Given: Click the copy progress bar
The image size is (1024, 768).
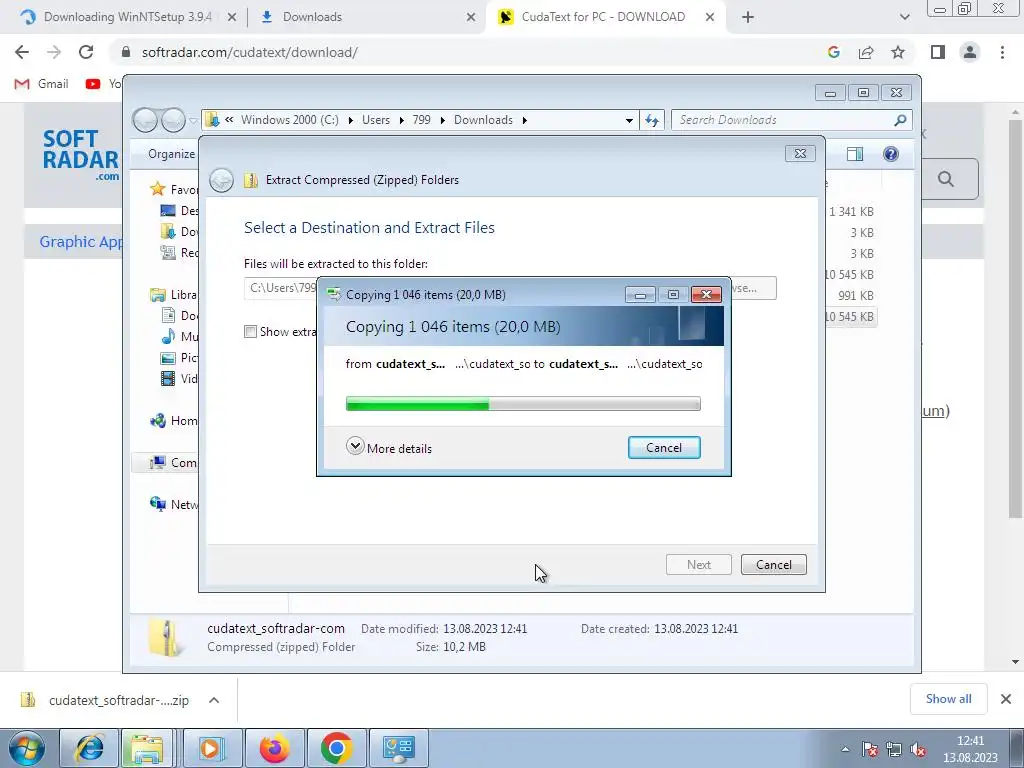Looking at the screenshot, I should 523,404.
